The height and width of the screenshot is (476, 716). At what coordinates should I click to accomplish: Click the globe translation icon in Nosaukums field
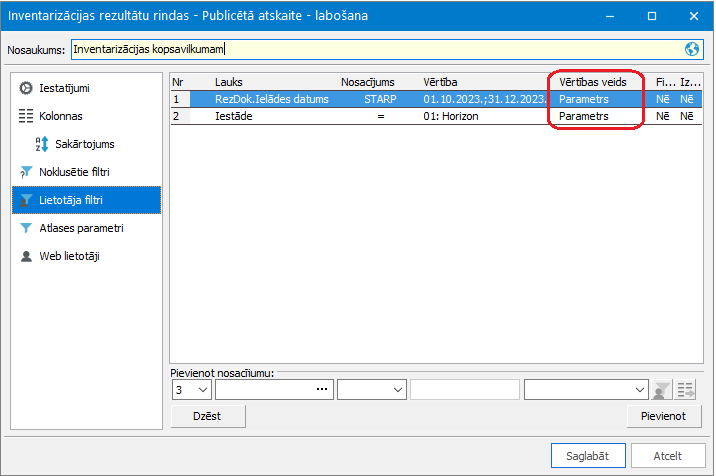pyautogui.click(x=691, y=49)
